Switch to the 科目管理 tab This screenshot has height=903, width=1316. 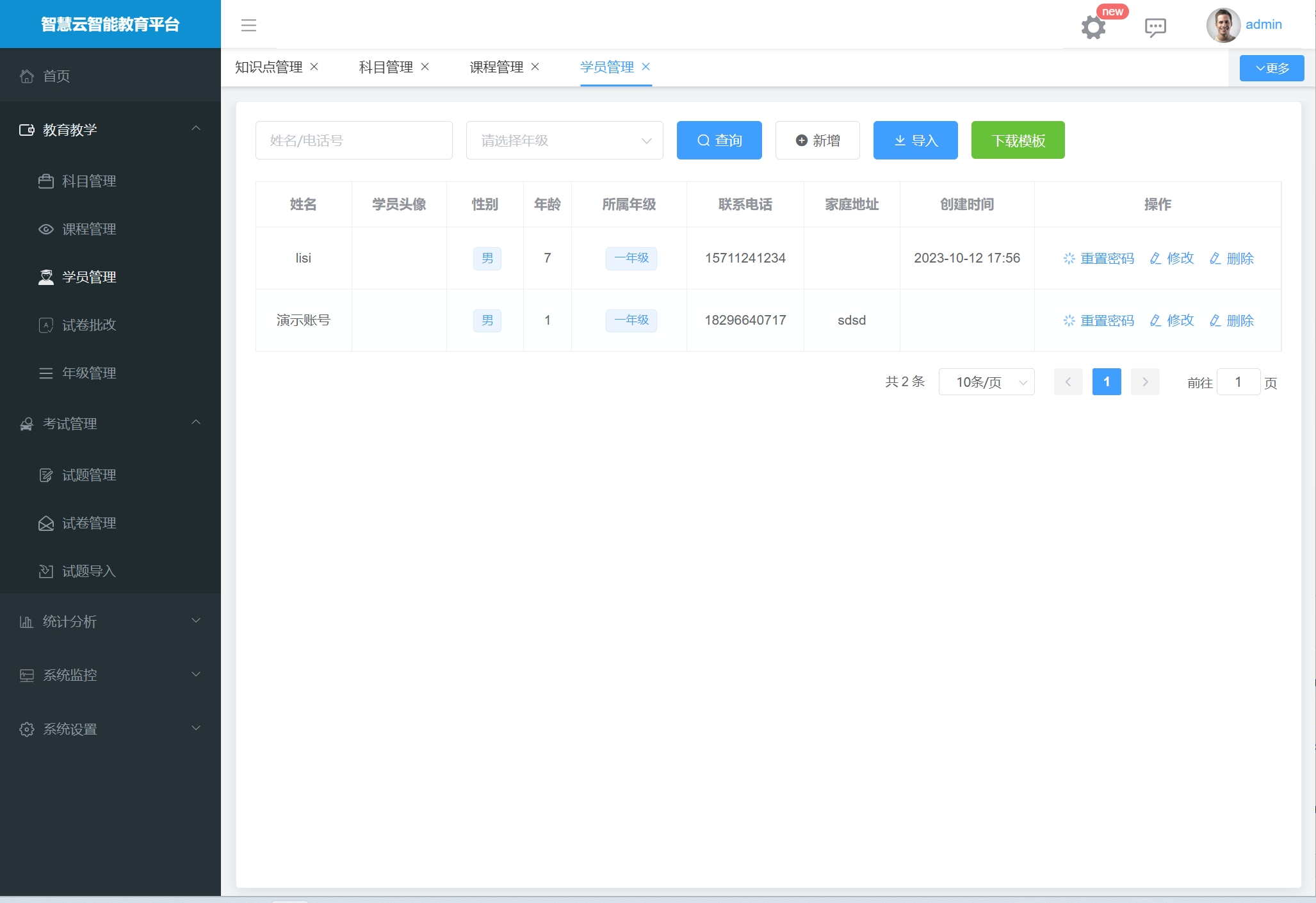click(386, 67)
